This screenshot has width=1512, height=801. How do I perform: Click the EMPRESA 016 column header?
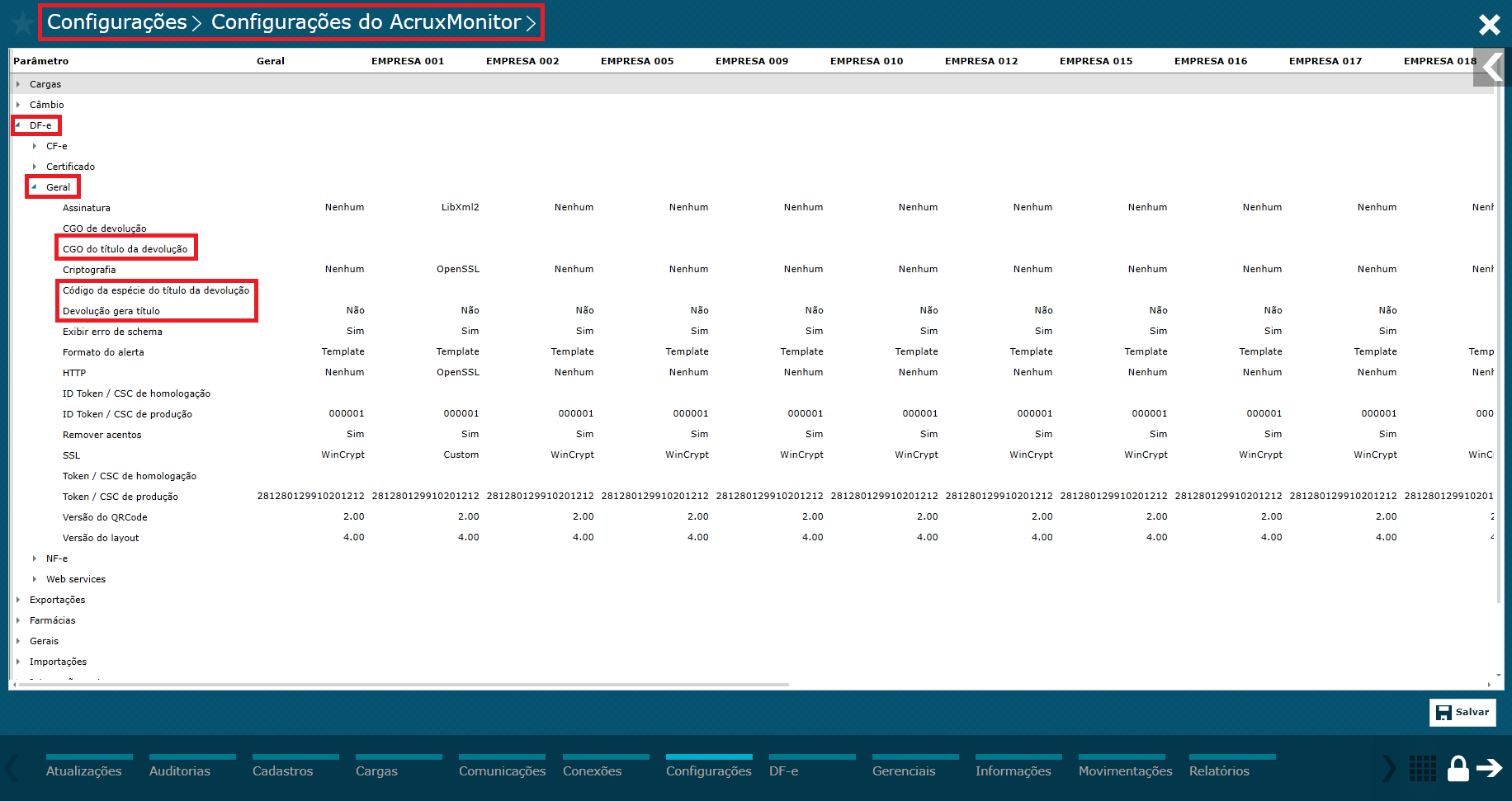1211,61
